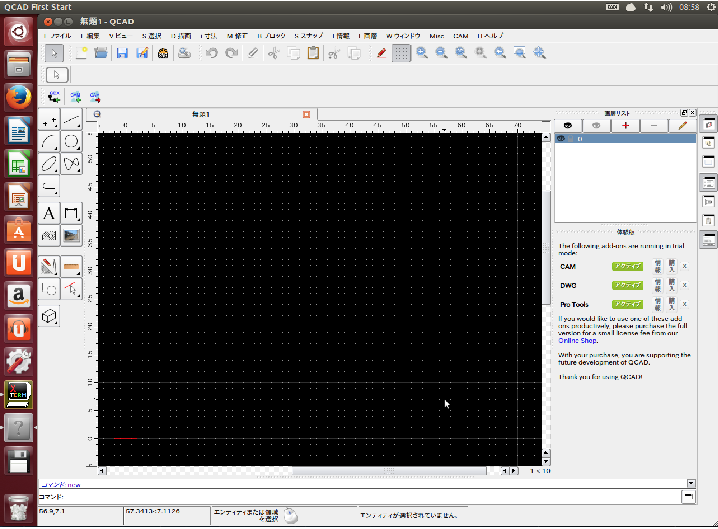718x529 pixels.
Task: Redo the last undone action
Action: click(x=232, y=53)
